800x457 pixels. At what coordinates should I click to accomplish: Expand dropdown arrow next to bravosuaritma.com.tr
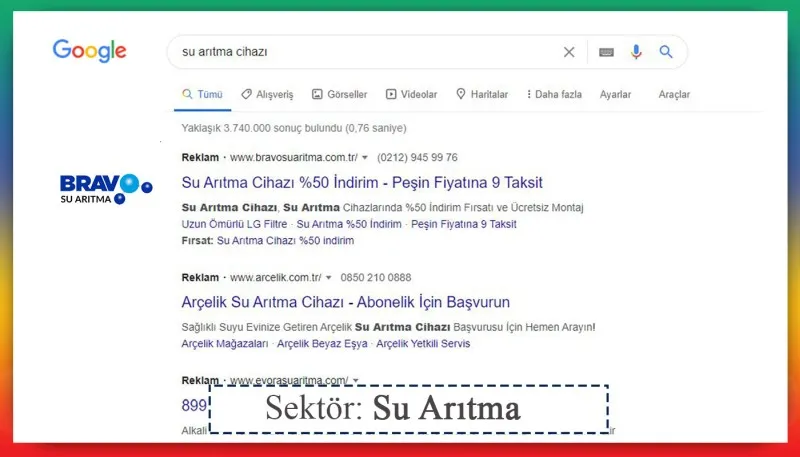[x=365, y=158]
